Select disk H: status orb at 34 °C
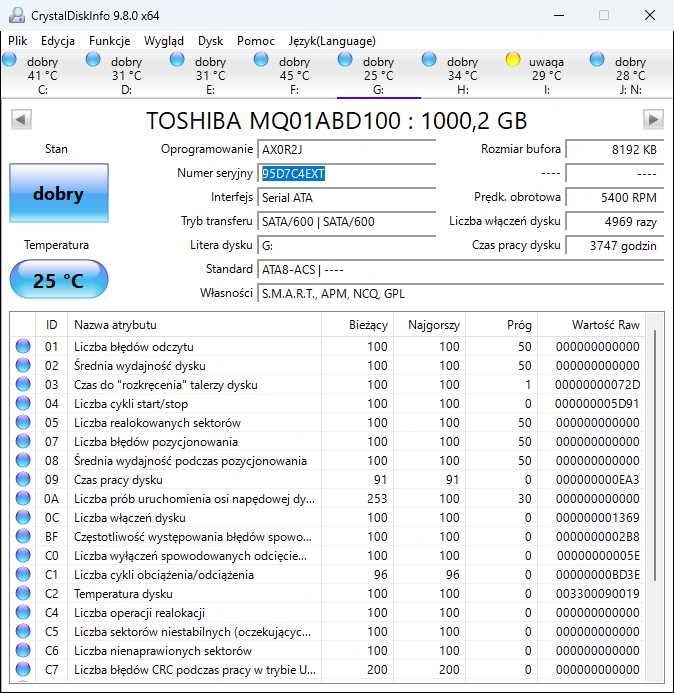Viewport: 674px width, 693px height. point(429,59)
